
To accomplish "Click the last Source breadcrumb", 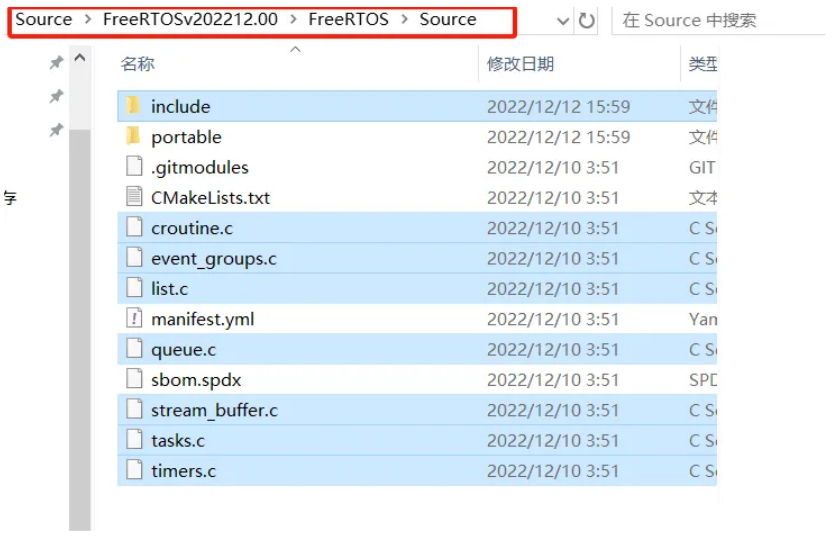I will point(448,19).
